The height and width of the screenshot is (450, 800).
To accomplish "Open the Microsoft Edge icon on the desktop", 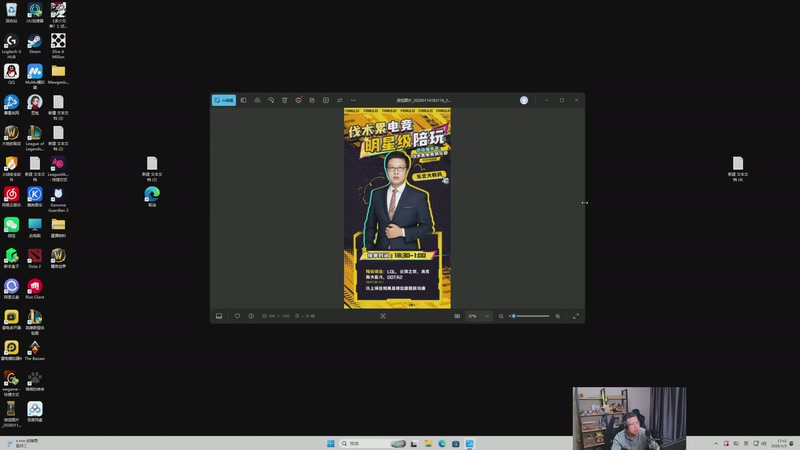I will [152, 196].
